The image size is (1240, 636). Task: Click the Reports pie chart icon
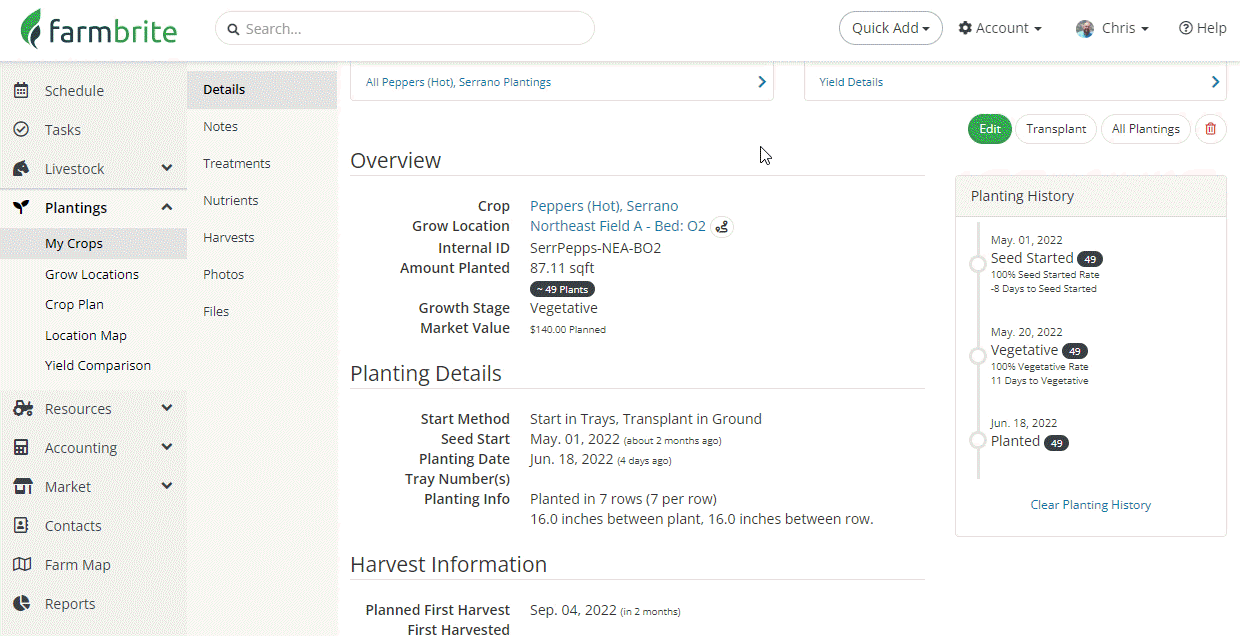pos(21,604)
